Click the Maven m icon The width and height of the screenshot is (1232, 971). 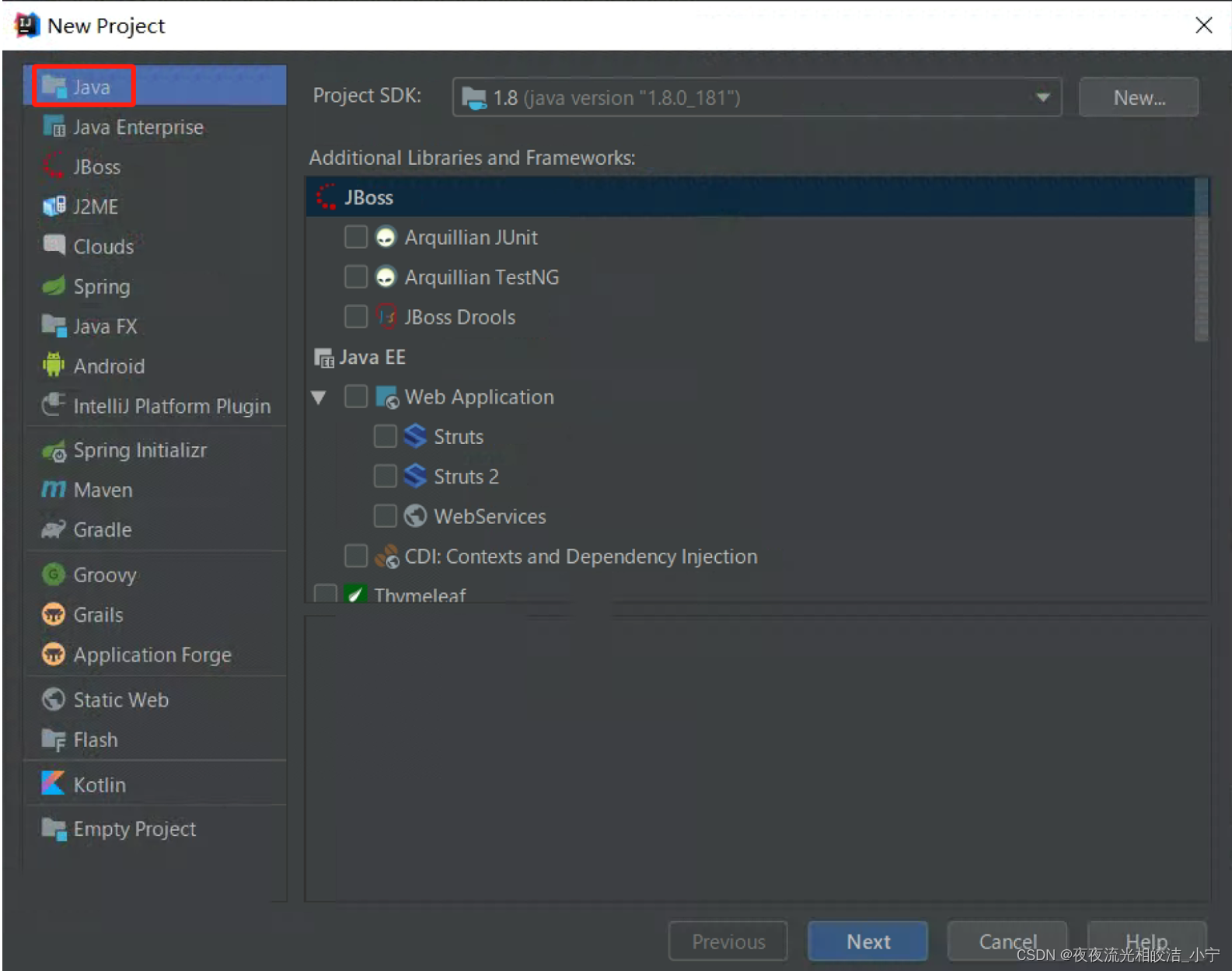54,489
